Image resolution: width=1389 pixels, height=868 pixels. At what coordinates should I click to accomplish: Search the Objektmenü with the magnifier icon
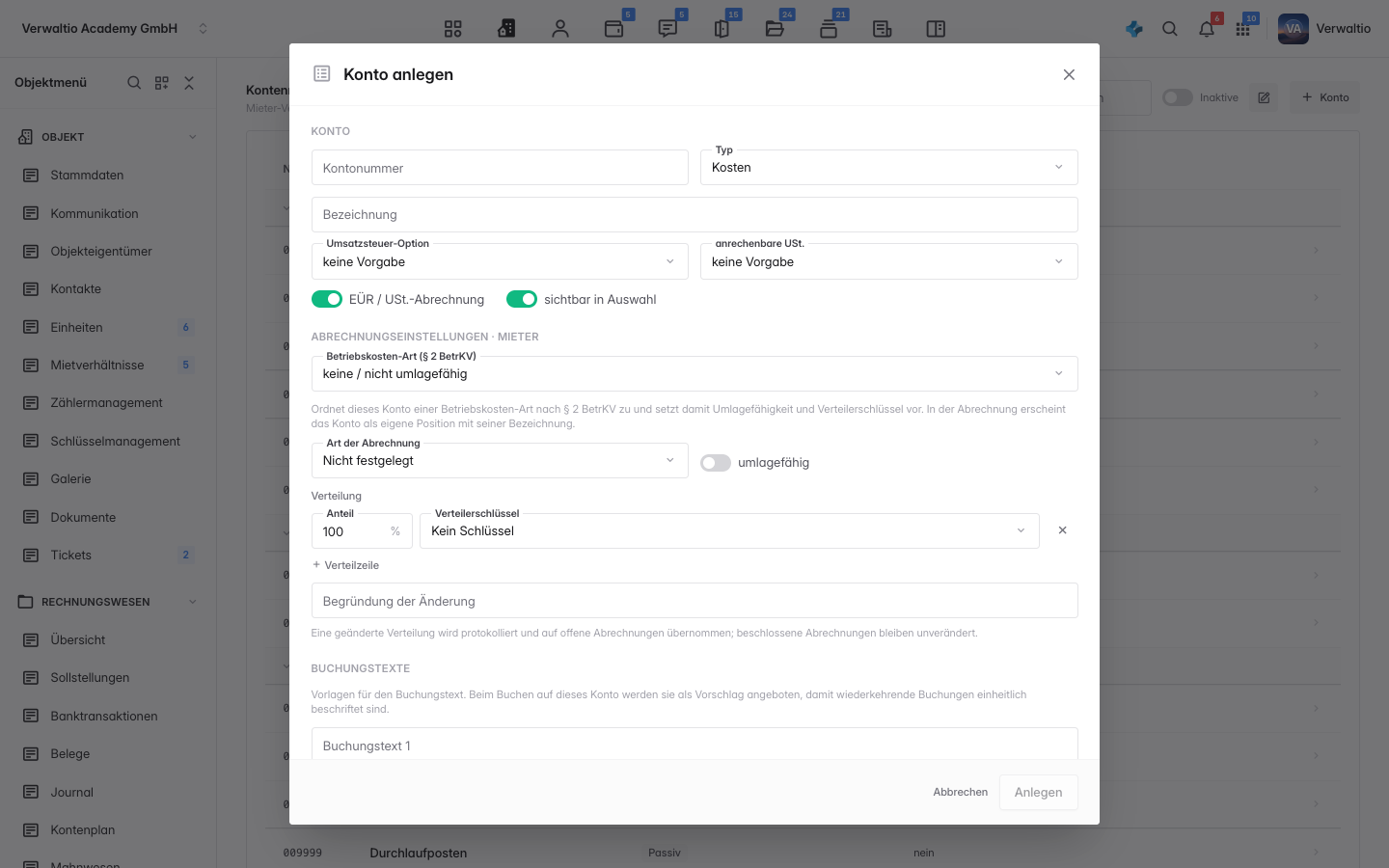click(134, 83)
